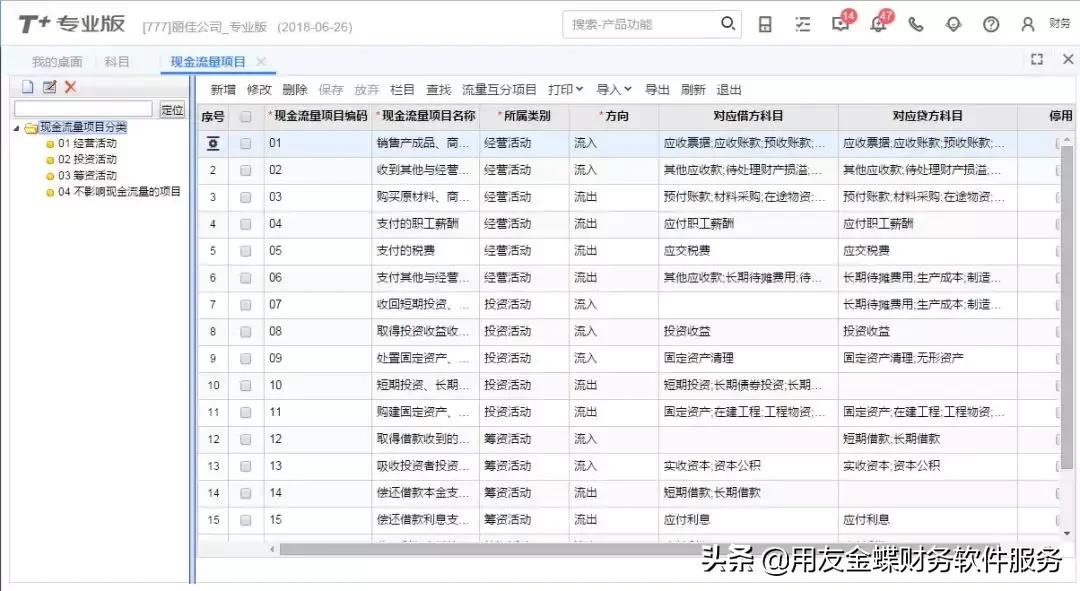Click the 定位 locate button
Image resolution: width=1080 pixels, height=591 pixels.
171,110
